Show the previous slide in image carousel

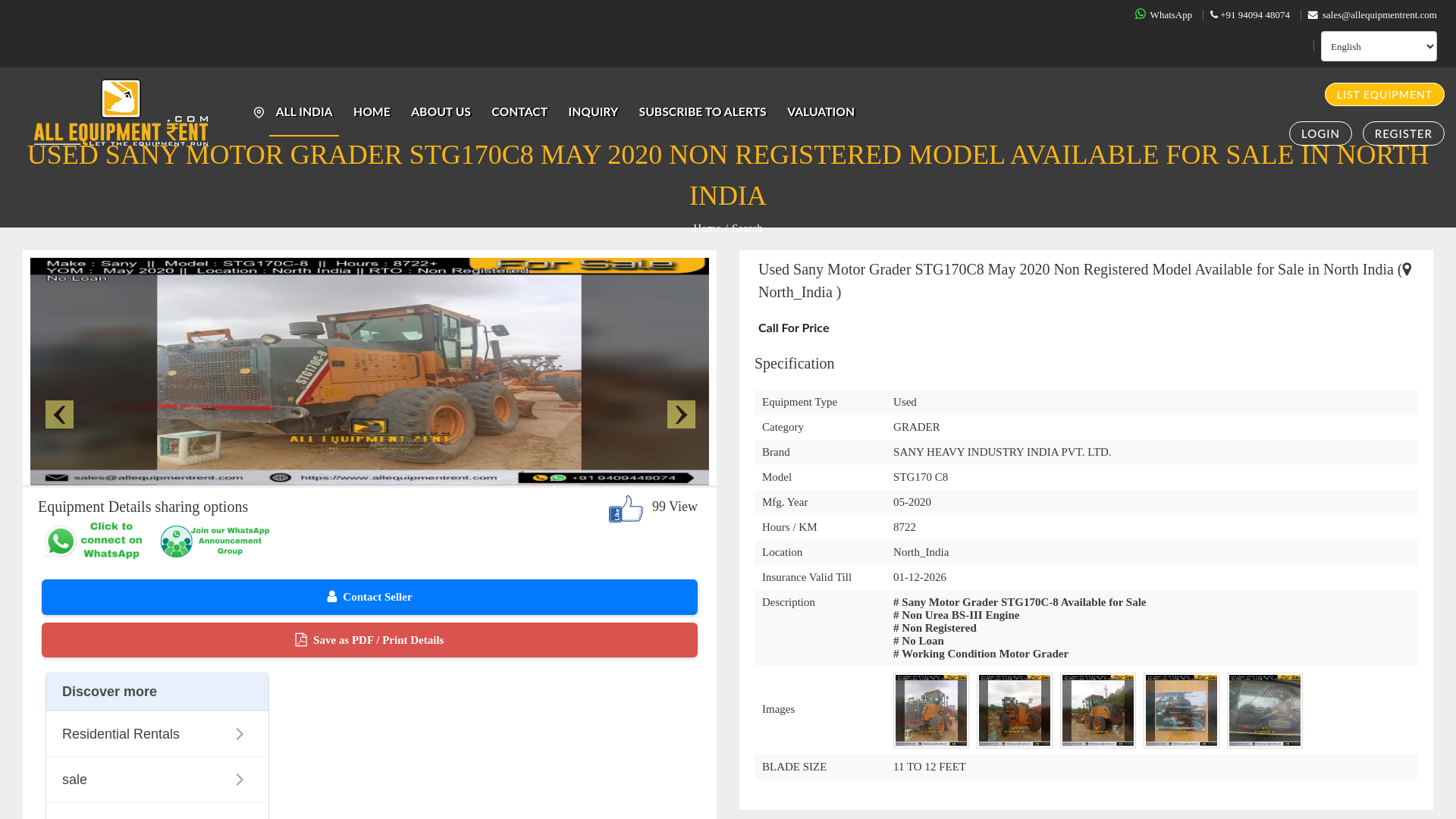point(59,415)
